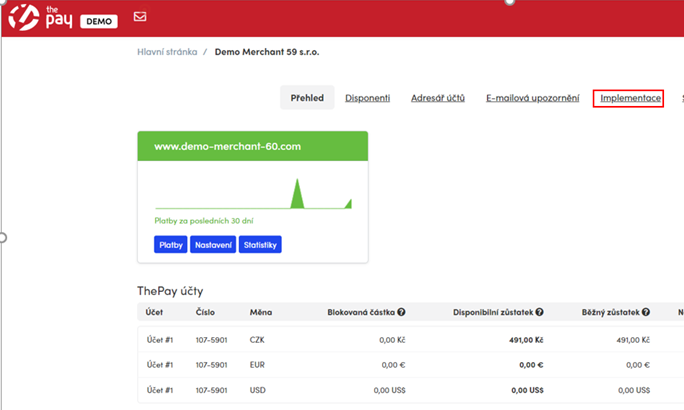Switch to the Přehled tab
The height and width of the screenshot is (410, 684).
pyautogui.click(x=307, y=98)
